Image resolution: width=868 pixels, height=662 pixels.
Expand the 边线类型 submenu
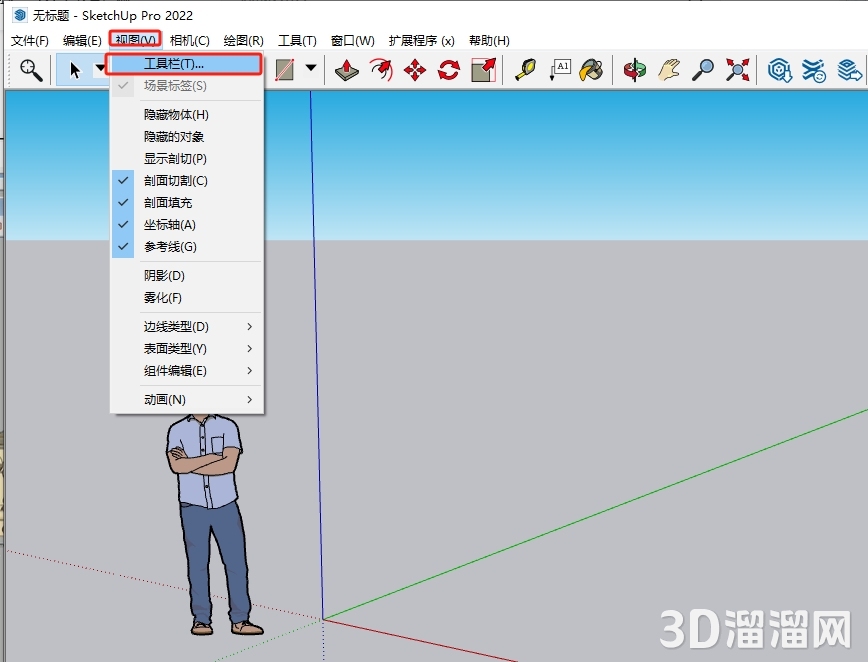pyautogui.click(x=173, y=326)
